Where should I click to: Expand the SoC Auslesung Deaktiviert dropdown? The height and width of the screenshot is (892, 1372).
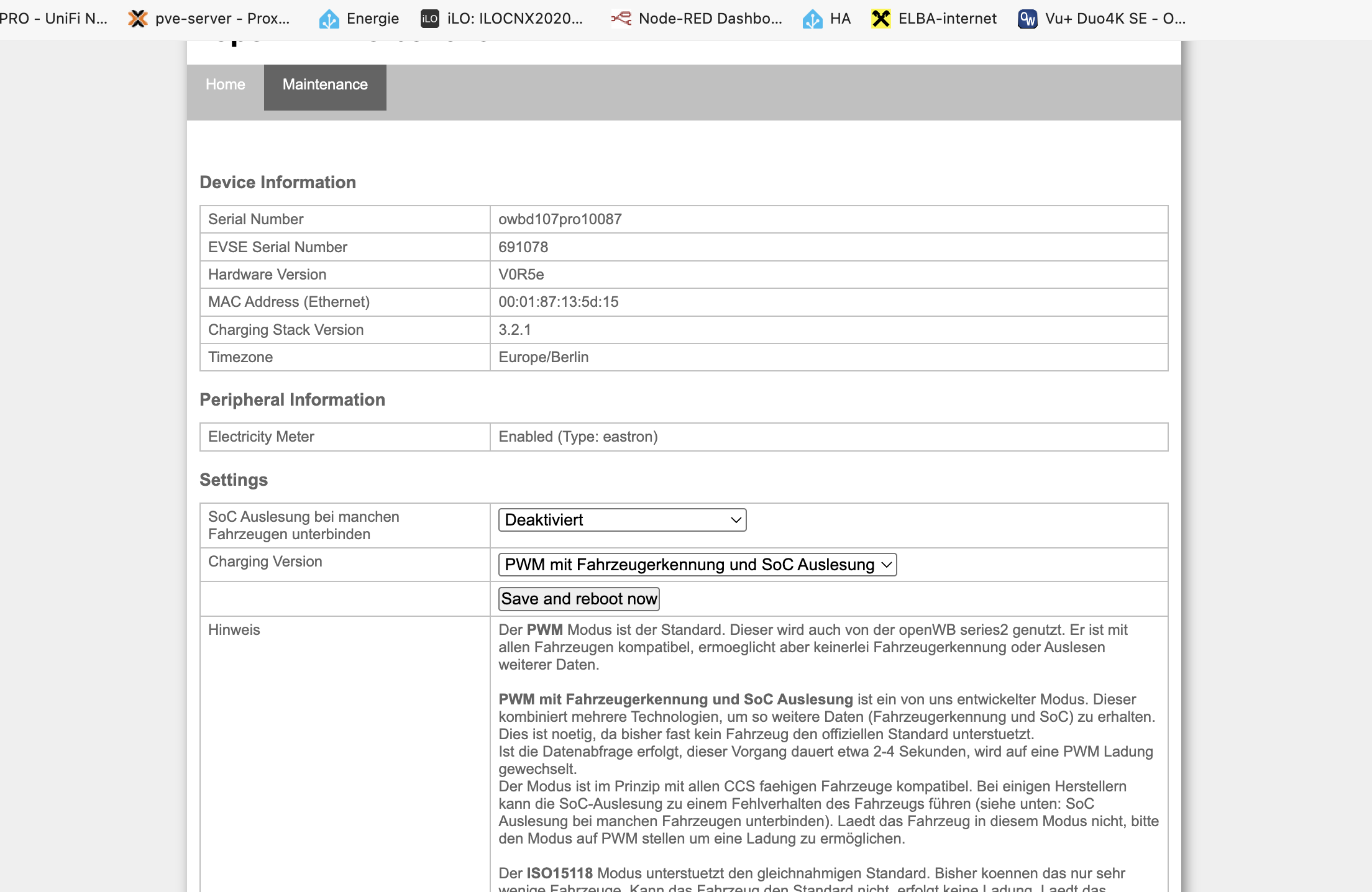[x=621, y=520]
